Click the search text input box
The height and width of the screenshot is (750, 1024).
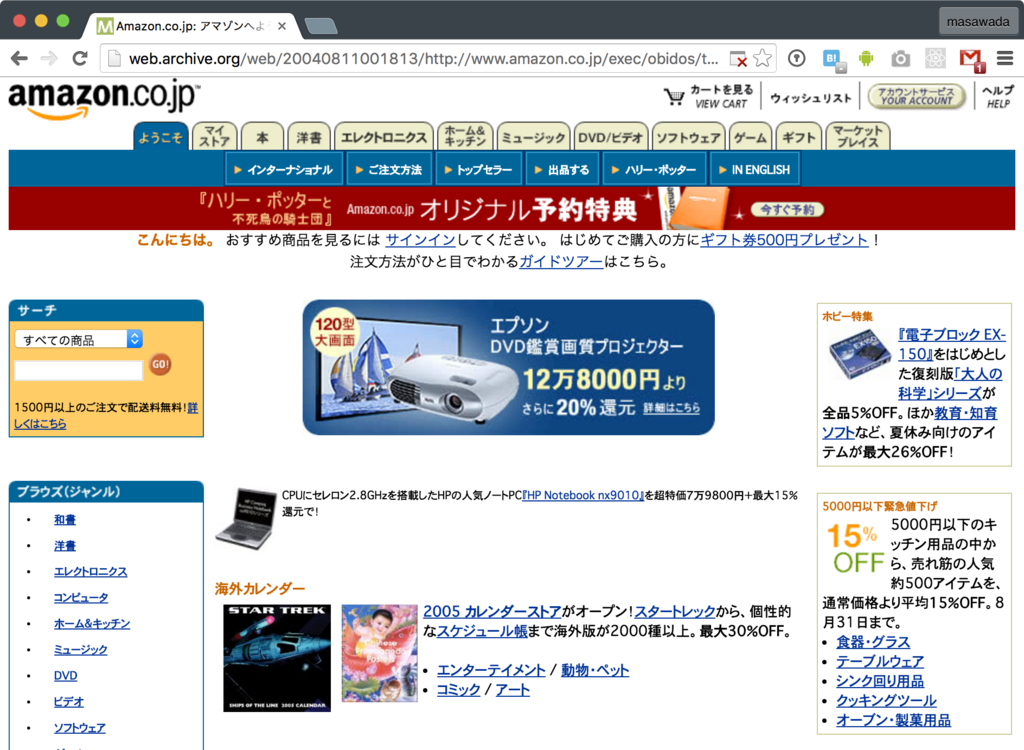78,370
